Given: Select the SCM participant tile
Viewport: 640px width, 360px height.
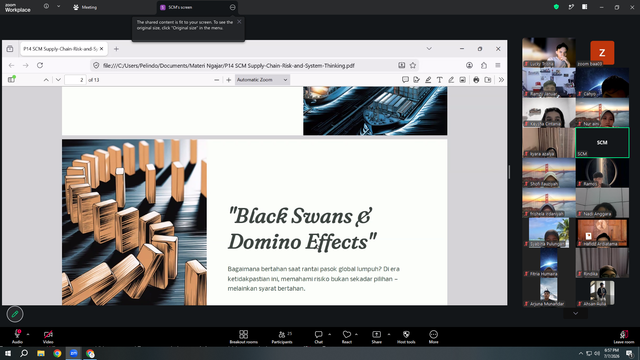Looking at the screenshot, I should 602,142.
